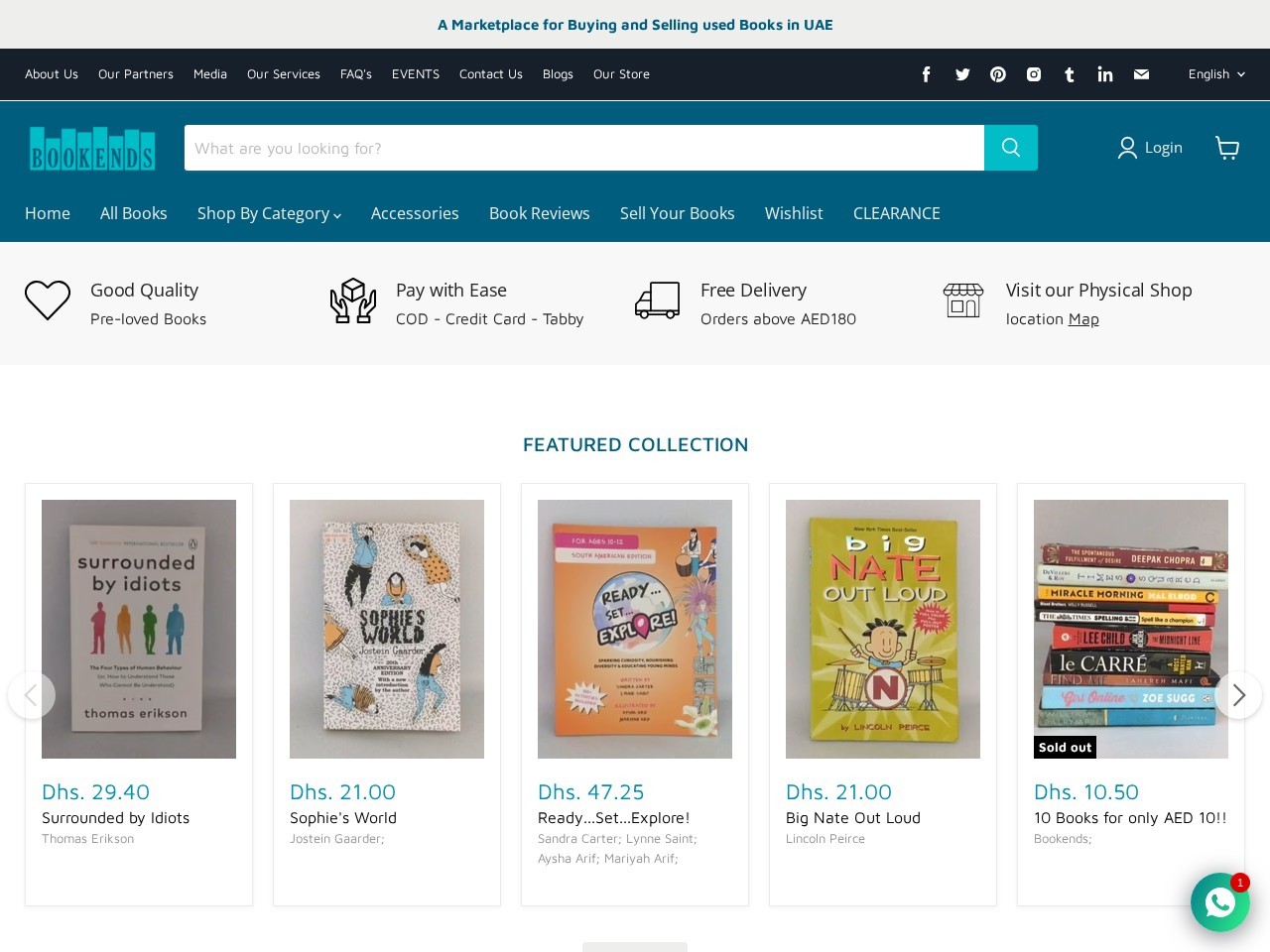
Task: Click the Sell Your Books link
Action: (x=678, y=213)
